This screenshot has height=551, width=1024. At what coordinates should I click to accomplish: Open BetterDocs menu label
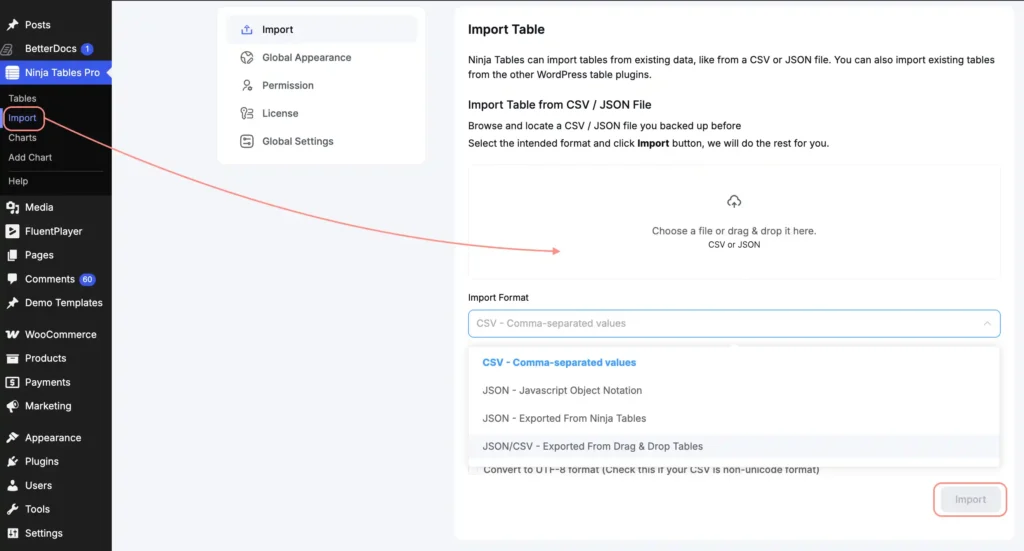pyautogui.click(x=51, y=49)
